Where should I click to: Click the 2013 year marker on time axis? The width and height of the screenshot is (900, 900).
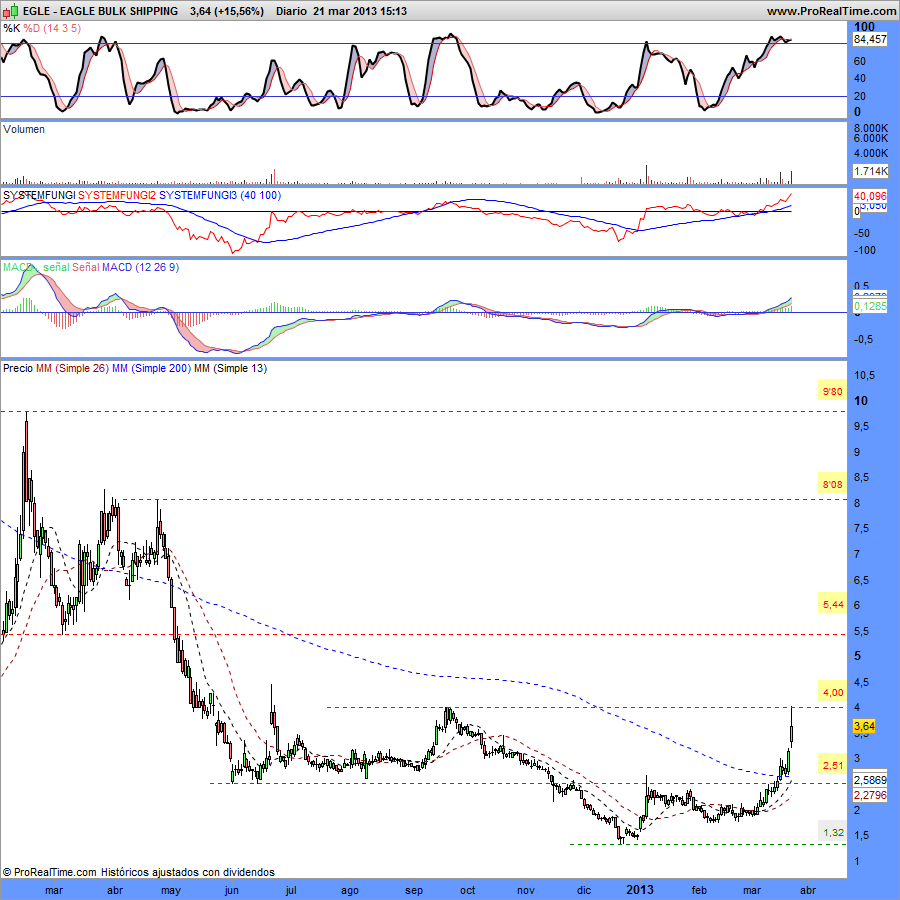pyautogui.click(x=639, y=890)
